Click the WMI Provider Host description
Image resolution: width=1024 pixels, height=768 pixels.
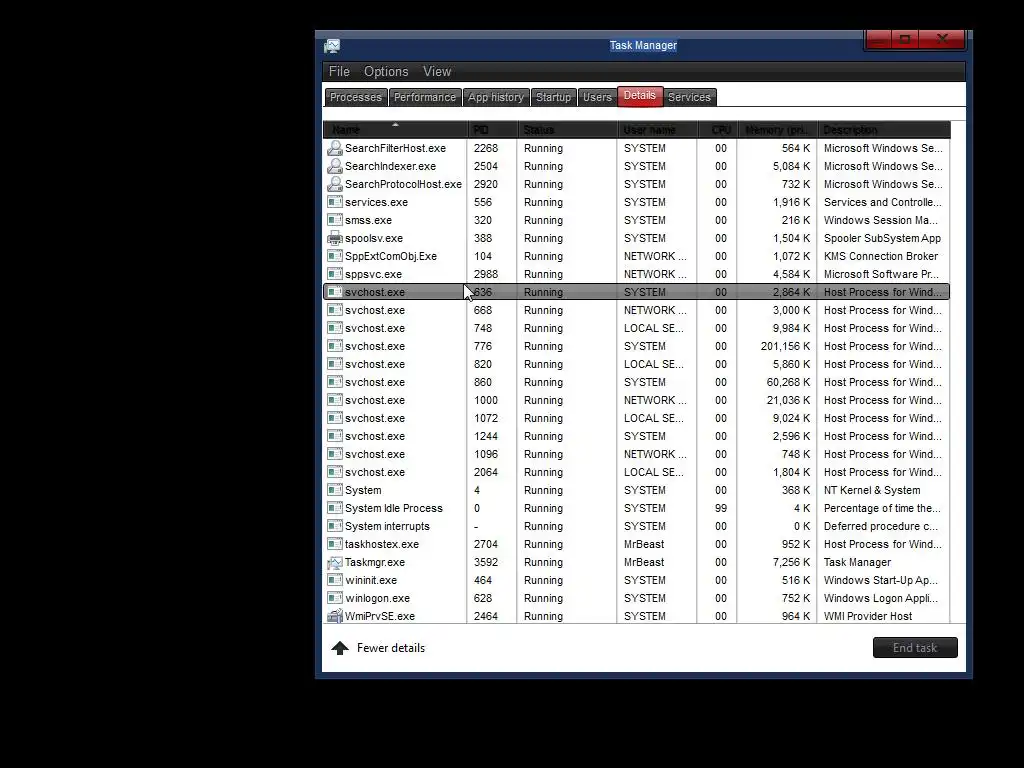coord(868,616)
